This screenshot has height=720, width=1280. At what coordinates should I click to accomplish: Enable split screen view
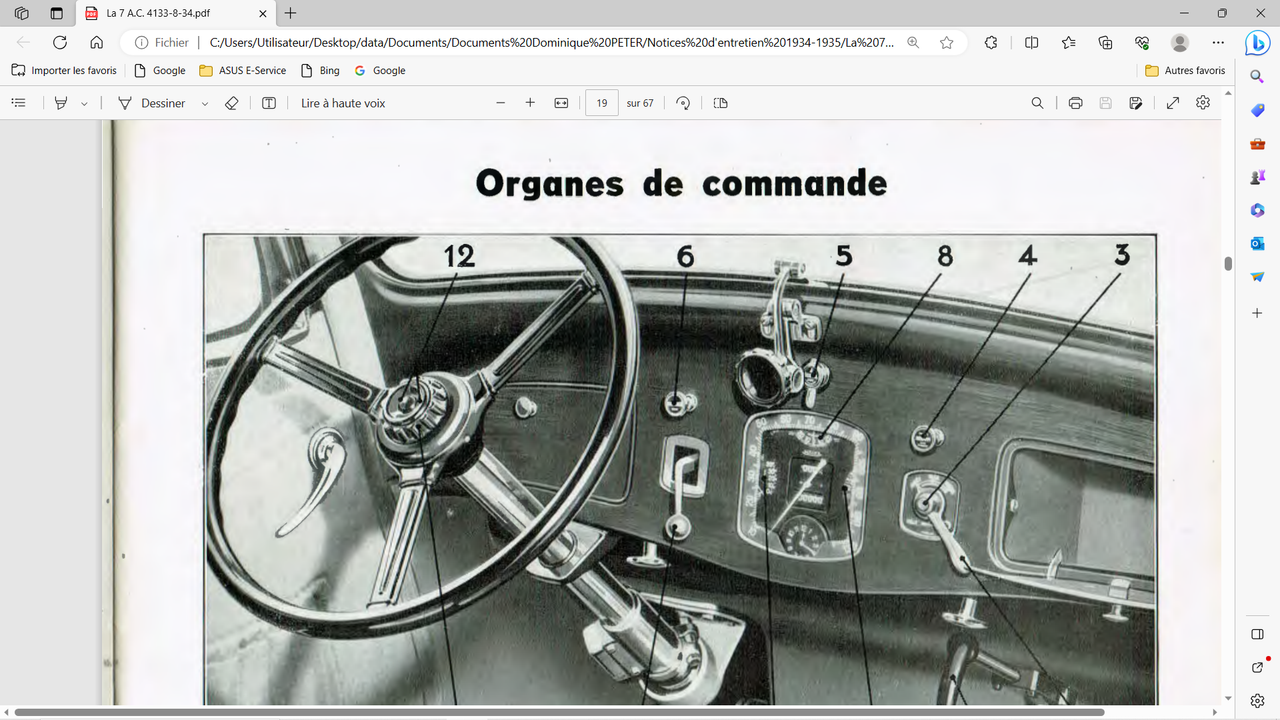[1032, 42]
